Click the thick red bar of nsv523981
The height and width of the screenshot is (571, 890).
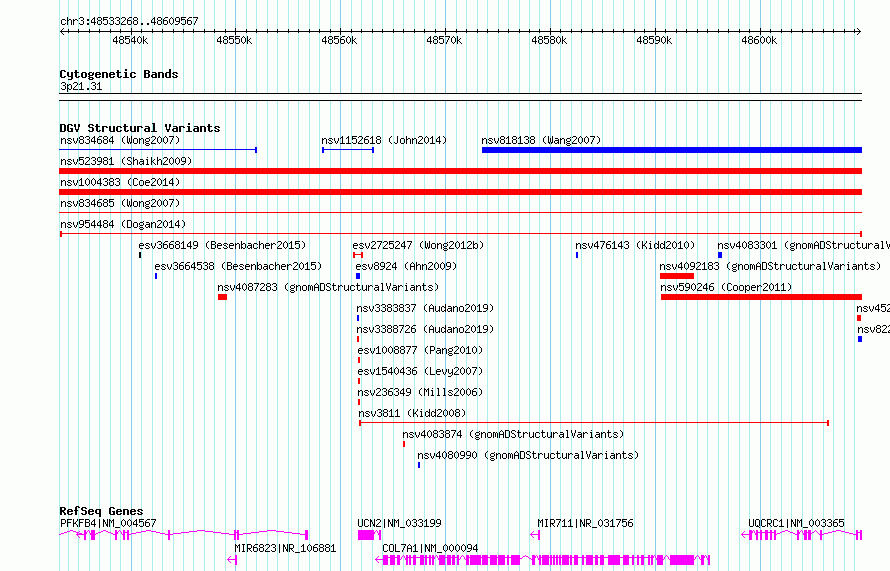coord(460,171)
